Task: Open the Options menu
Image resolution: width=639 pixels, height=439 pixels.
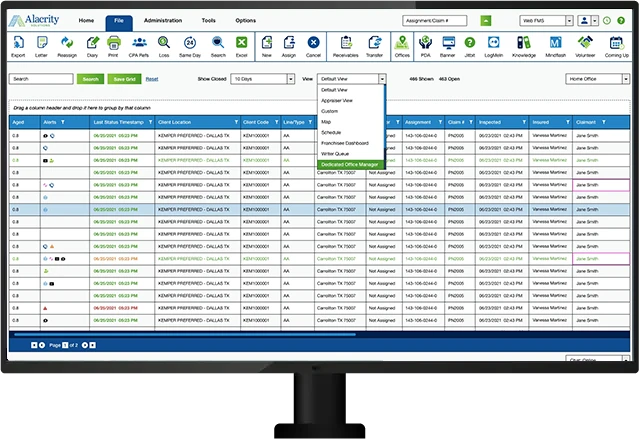Action: coord(246,20)
